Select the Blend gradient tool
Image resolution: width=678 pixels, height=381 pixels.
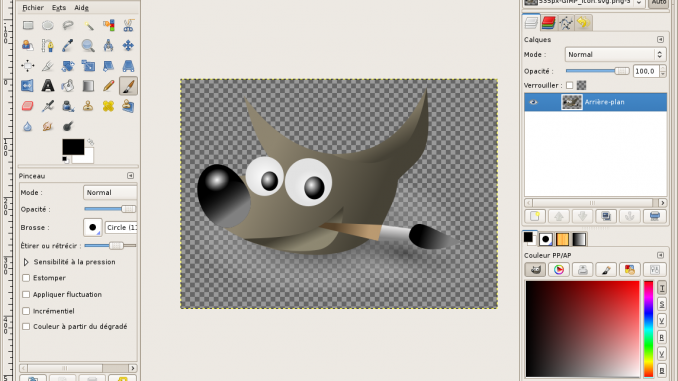coord(88,86)
